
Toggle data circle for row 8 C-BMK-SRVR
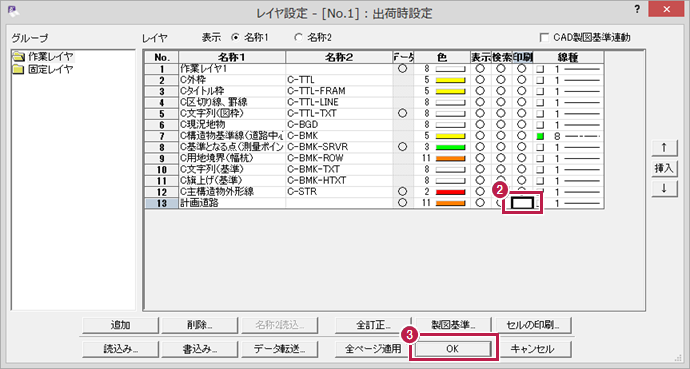402,147
